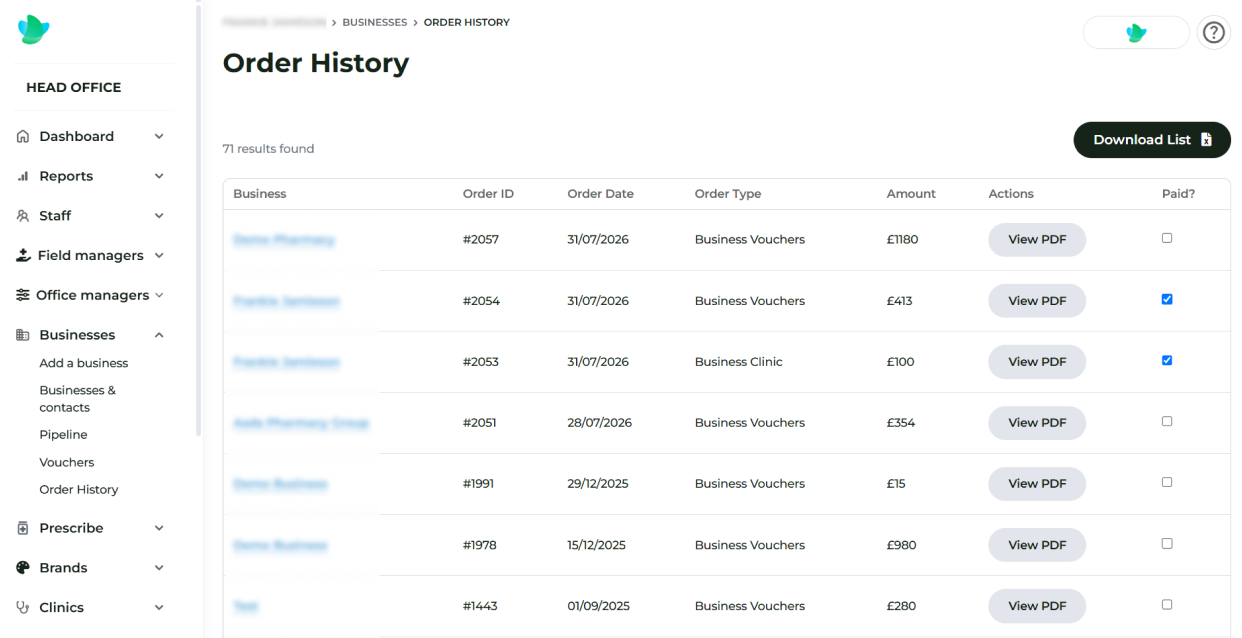
Task: Tick the Paid checkbox for order #2051
Action: 1167,421
